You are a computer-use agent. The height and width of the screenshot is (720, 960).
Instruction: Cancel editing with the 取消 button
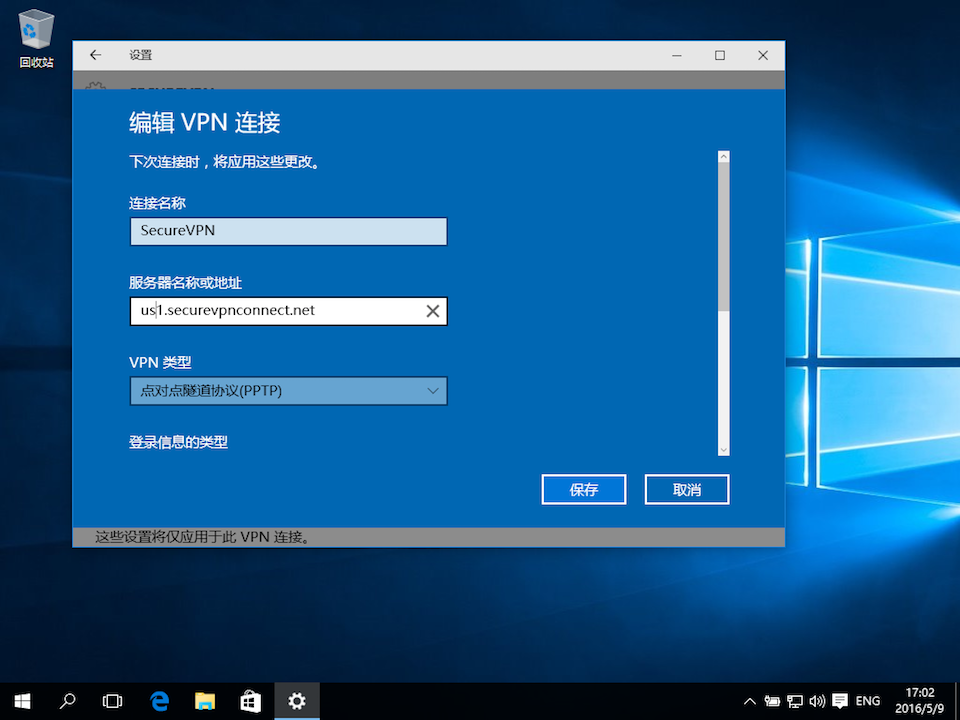pyautogui.click(x=687, y=490)
